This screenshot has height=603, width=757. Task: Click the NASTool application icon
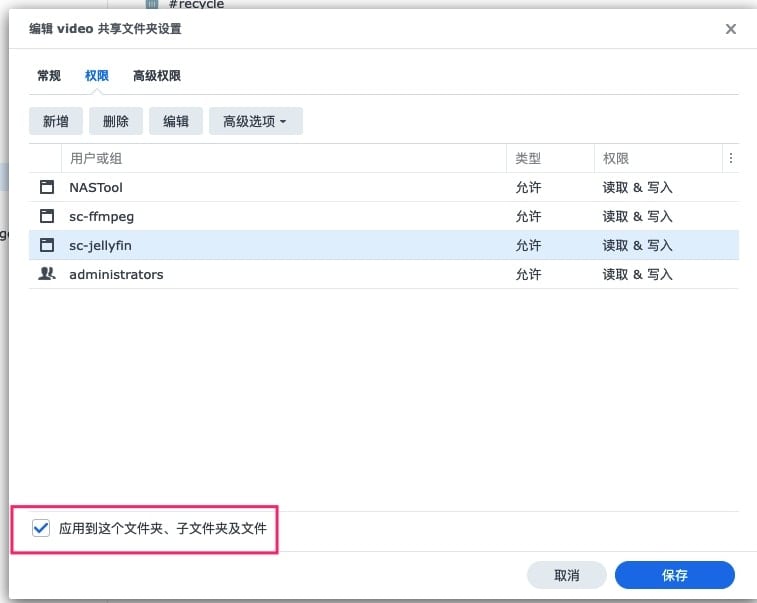tap(47, 187)
